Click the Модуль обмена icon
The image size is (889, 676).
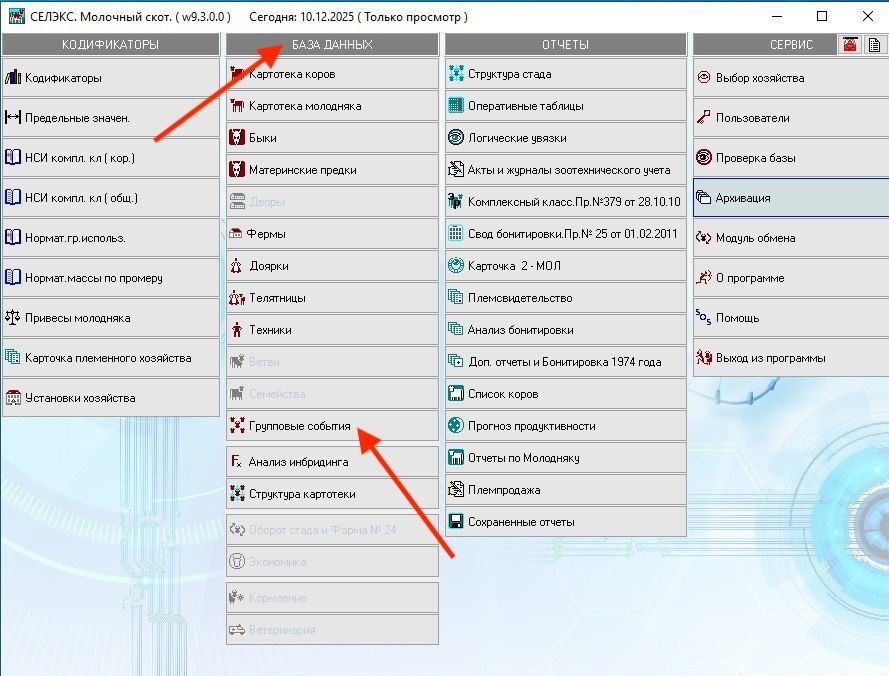704,238
